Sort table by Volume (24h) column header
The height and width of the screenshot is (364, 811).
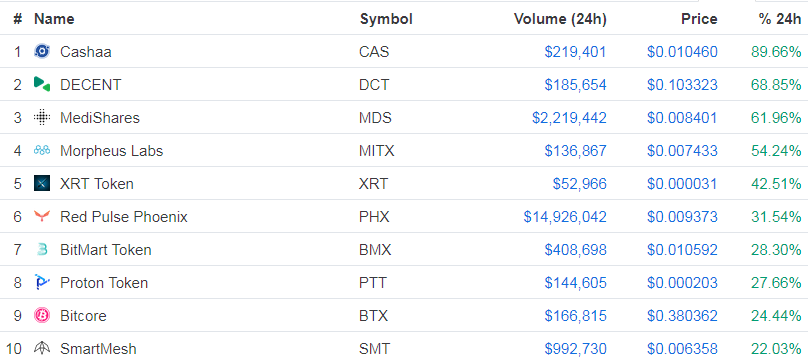560,19
